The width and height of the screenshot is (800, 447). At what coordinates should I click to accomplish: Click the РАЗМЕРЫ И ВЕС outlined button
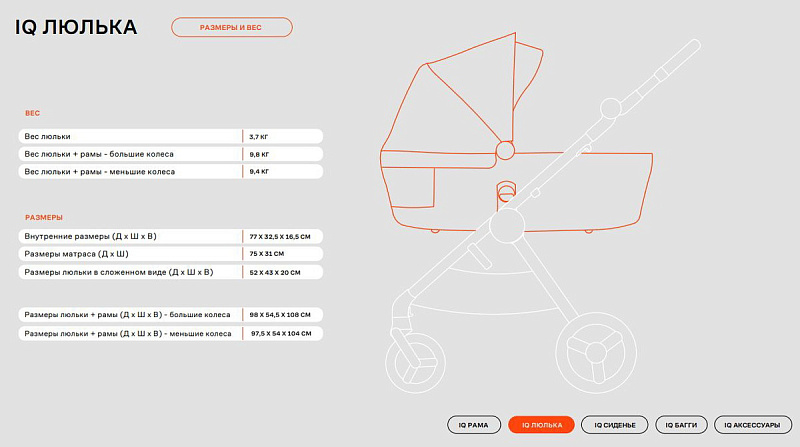[231, 28]
